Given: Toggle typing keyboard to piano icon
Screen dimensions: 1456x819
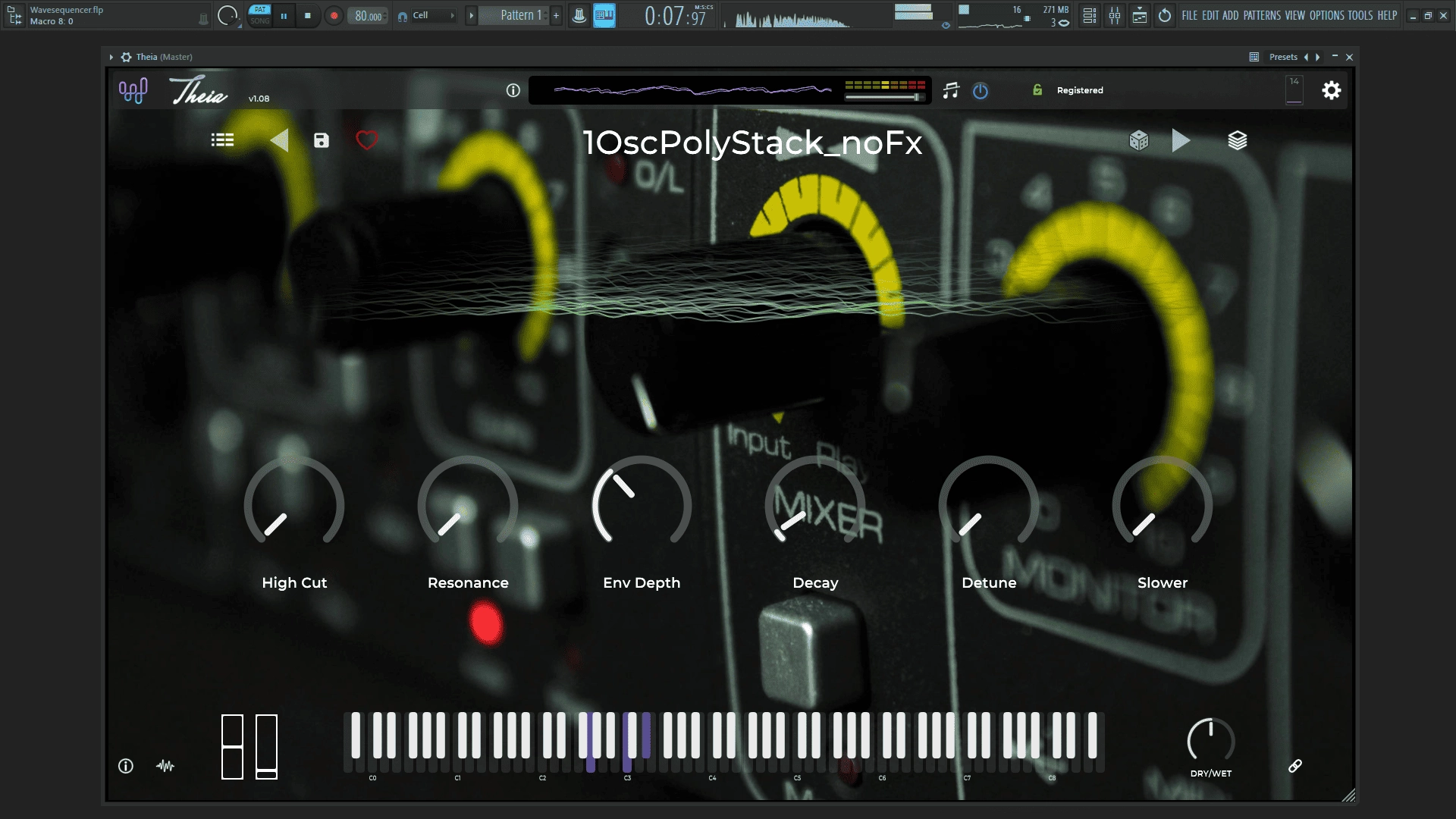Looking at the screenshot, I should pos(604,15).
